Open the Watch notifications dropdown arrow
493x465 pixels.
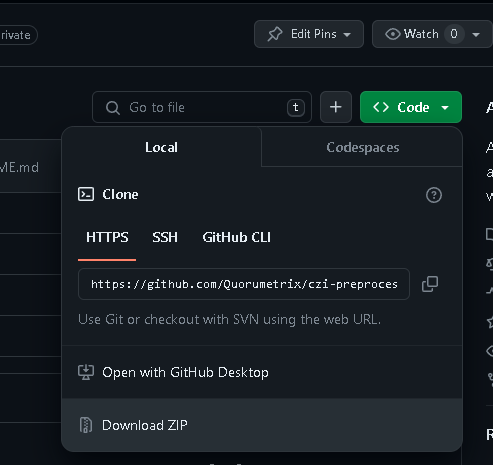pos(476,34)
